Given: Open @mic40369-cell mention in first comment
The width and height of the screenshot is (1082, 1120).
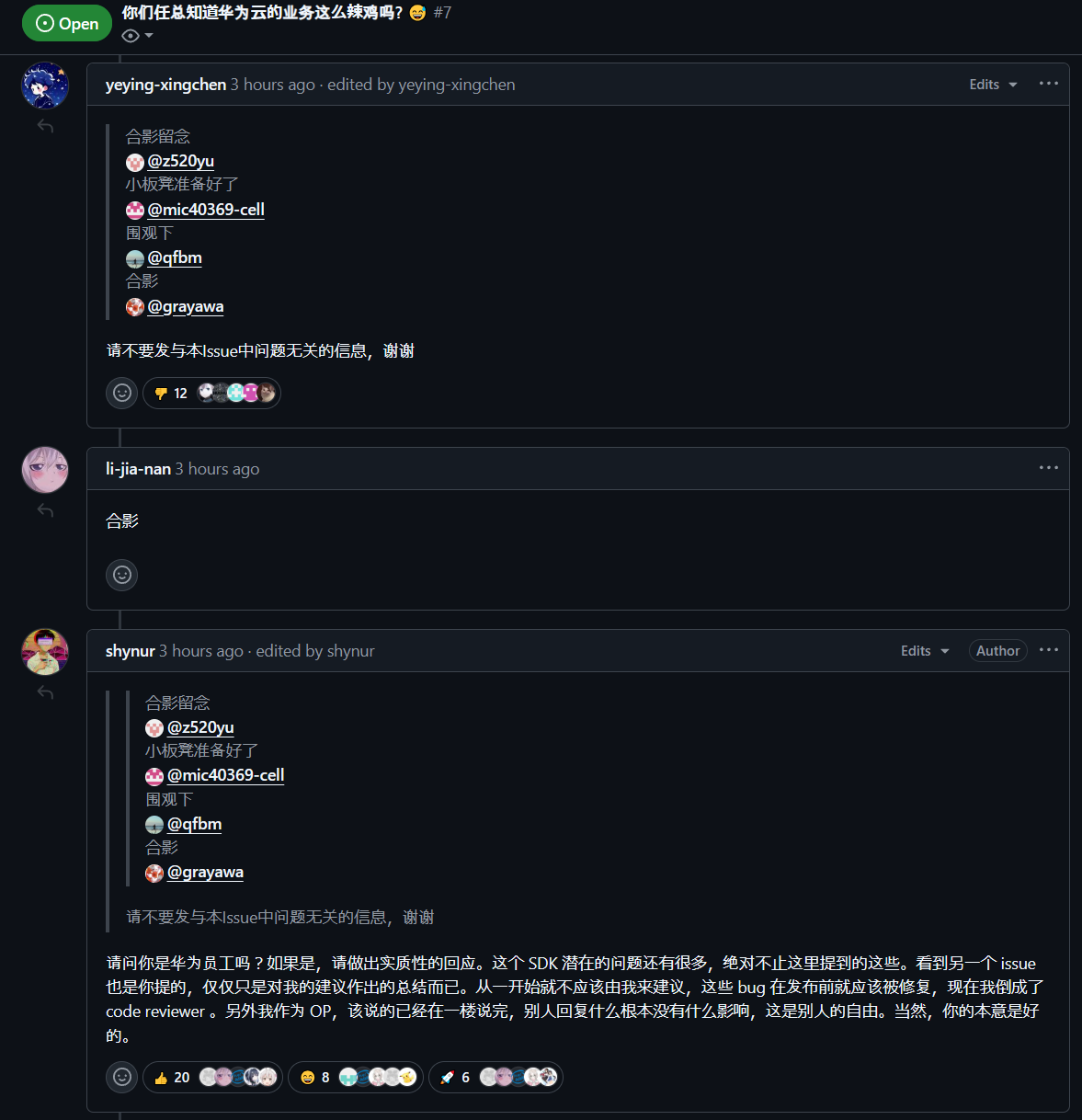Looking at the screenshot, I should [x=206, y=210].
